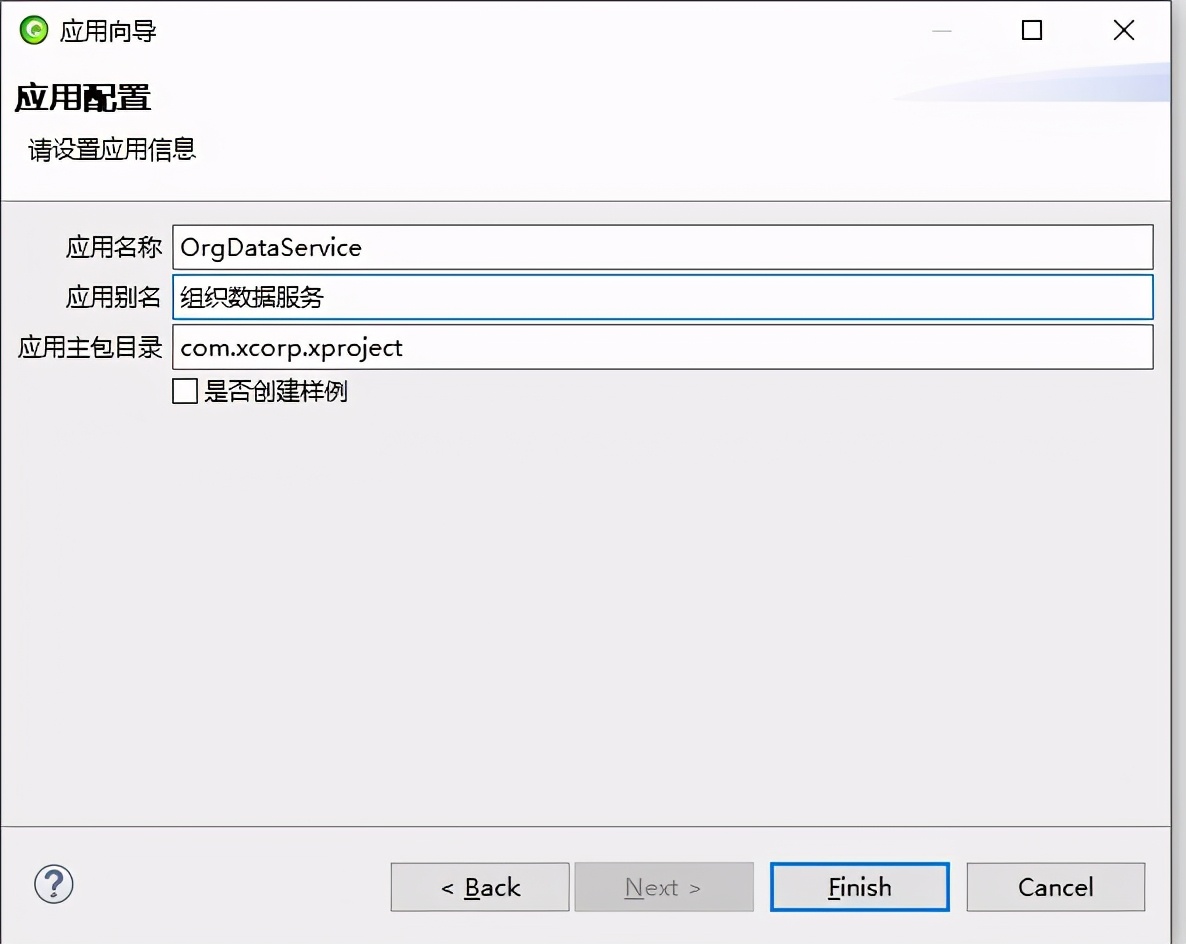1186x944 pixels.
Task: Enable the 是否创建样例 checkbox
Action: (185, 391)
